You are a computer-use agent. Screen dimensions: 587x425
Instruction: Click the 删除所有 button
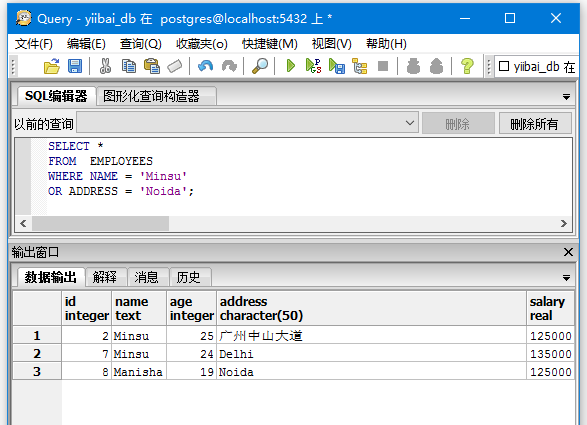(535, 123)
